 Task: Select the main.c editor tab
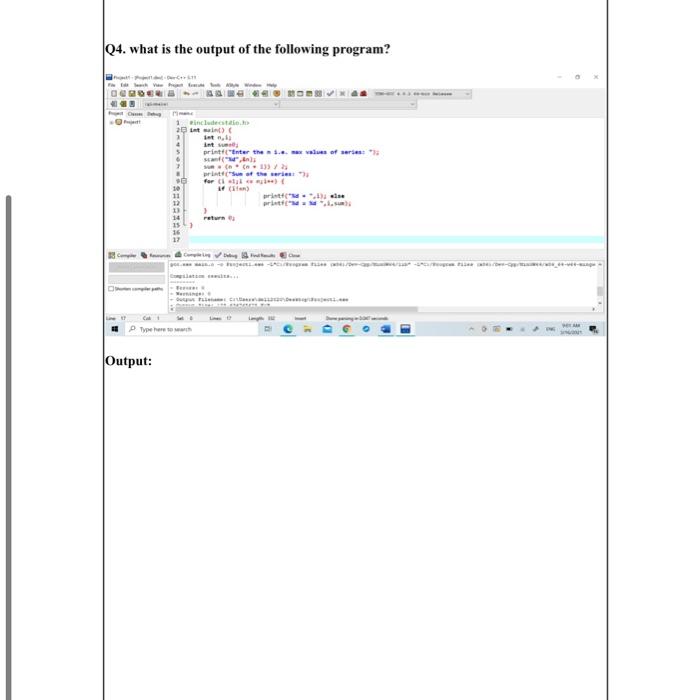click(x=183, y=114)
